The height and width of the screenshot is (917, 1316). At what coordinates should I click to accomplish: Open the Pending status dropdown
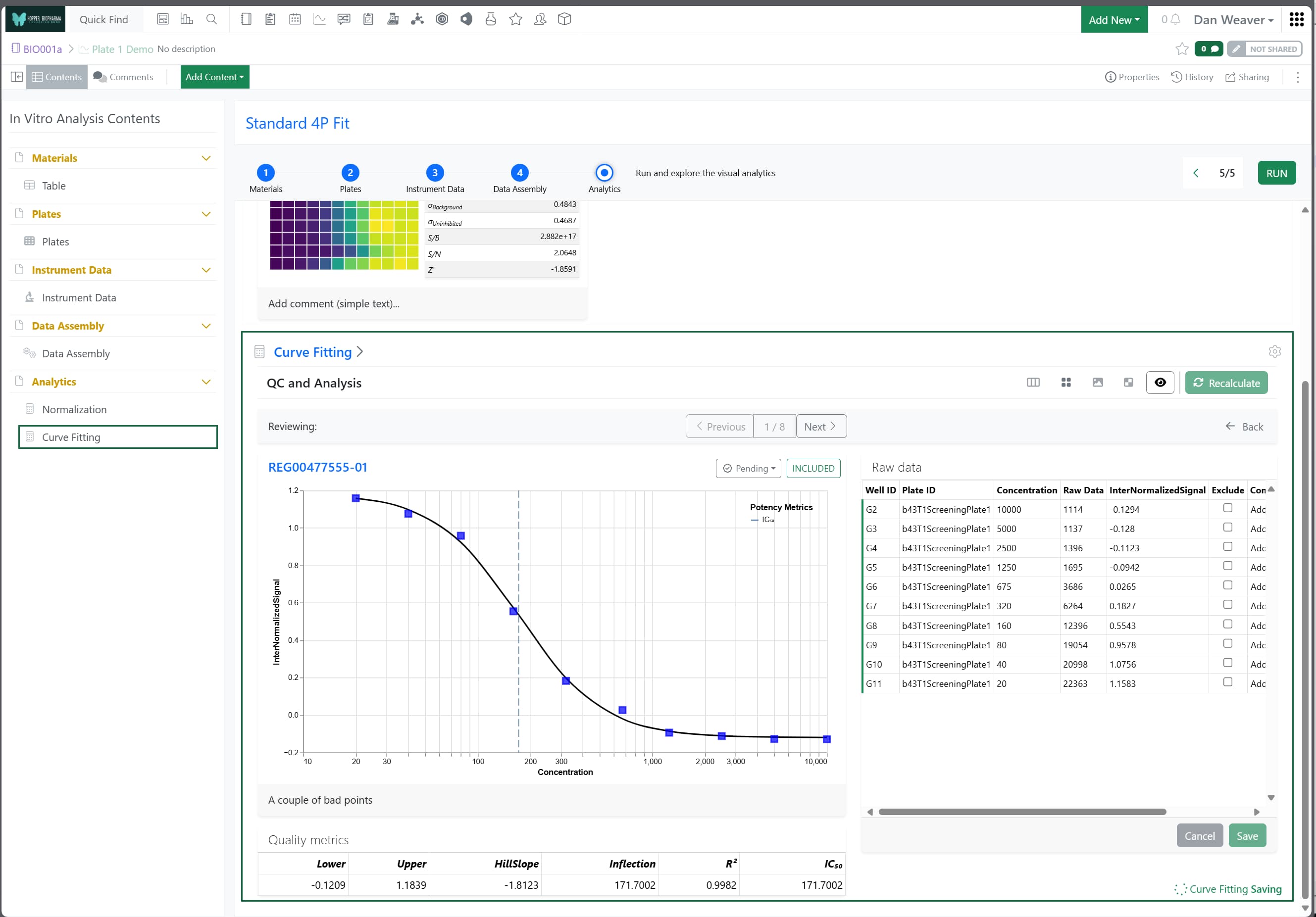[748, 469]
